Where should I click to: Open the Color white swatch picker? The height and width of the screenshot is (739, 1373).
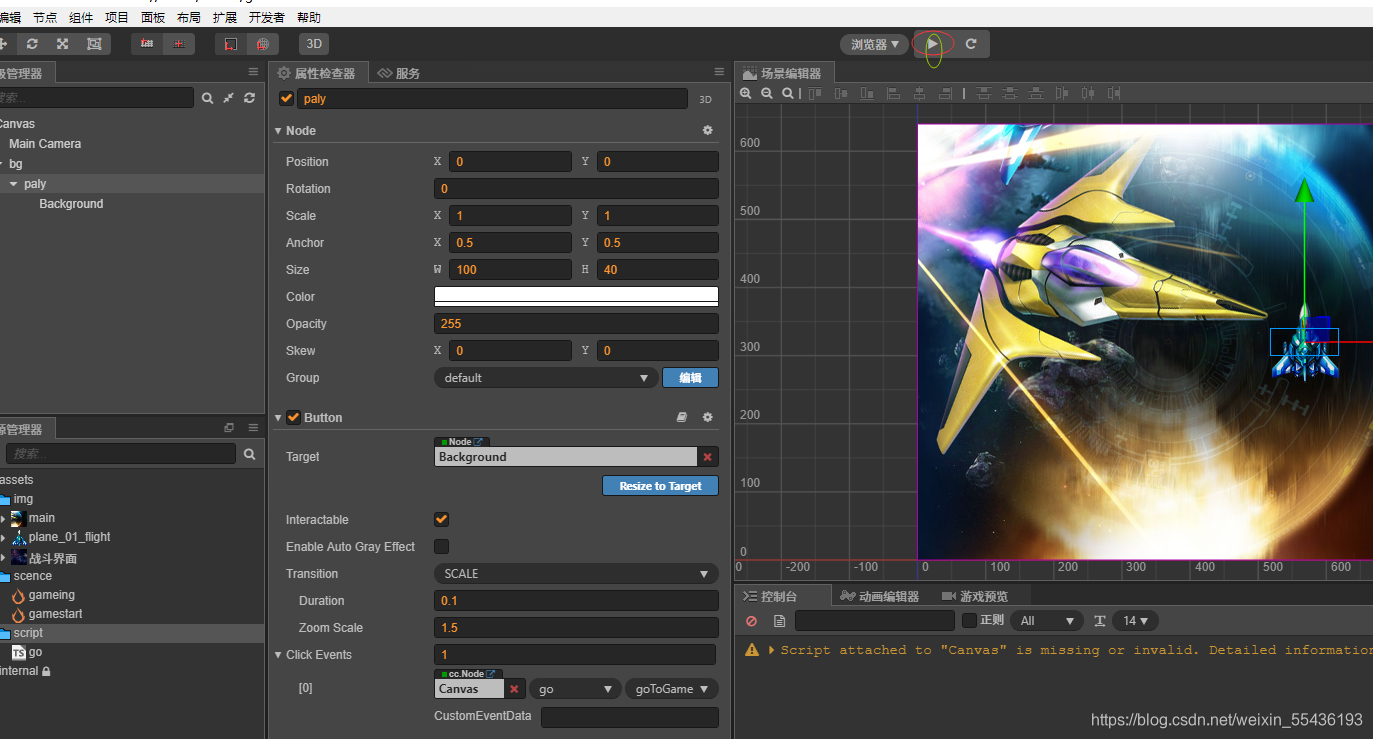(x=576, y=297)
